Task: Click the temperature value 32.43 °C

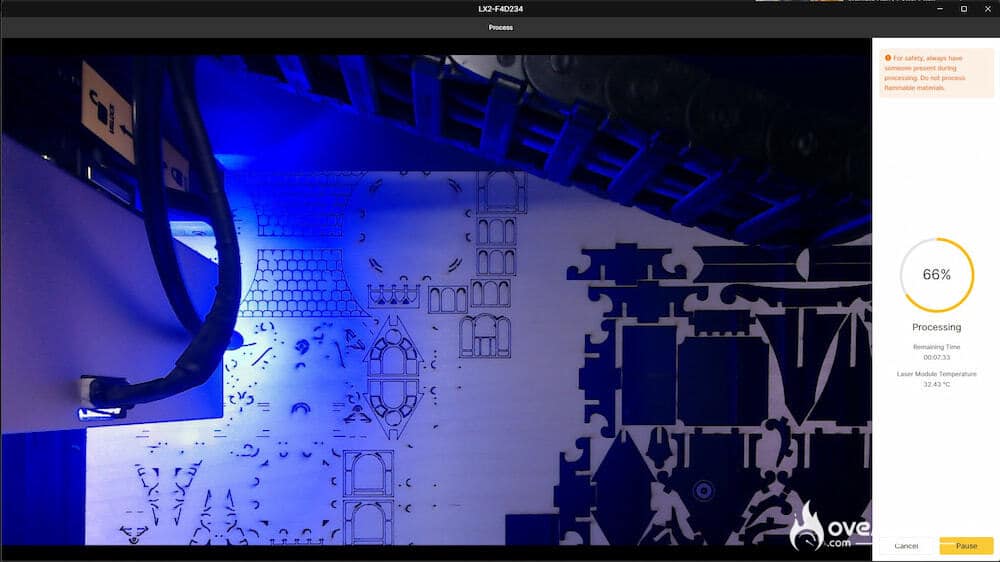Action: (936, 384)
